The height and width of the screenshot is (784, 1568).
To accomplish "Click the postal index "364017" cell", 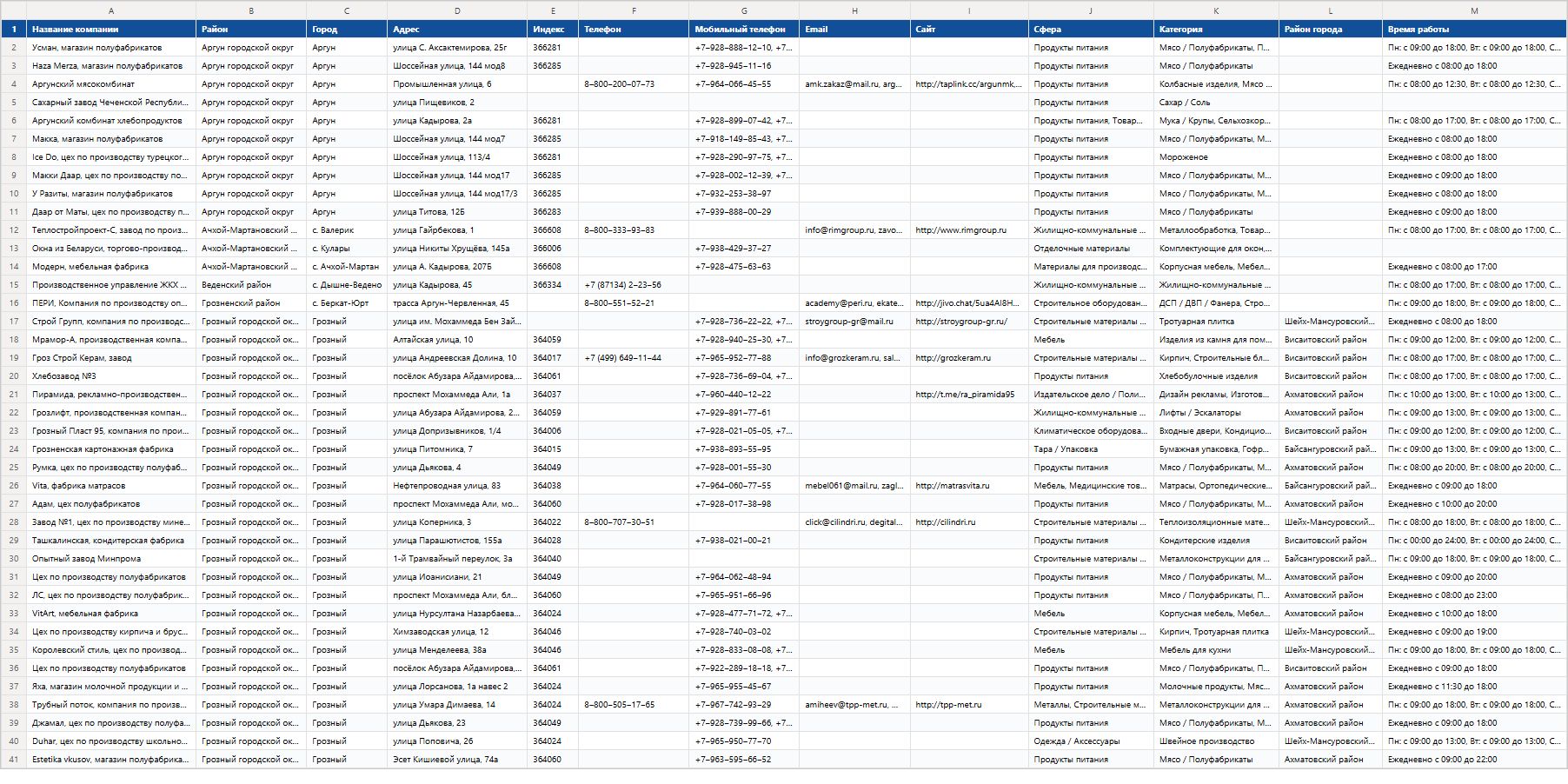I will coord(553,358).
